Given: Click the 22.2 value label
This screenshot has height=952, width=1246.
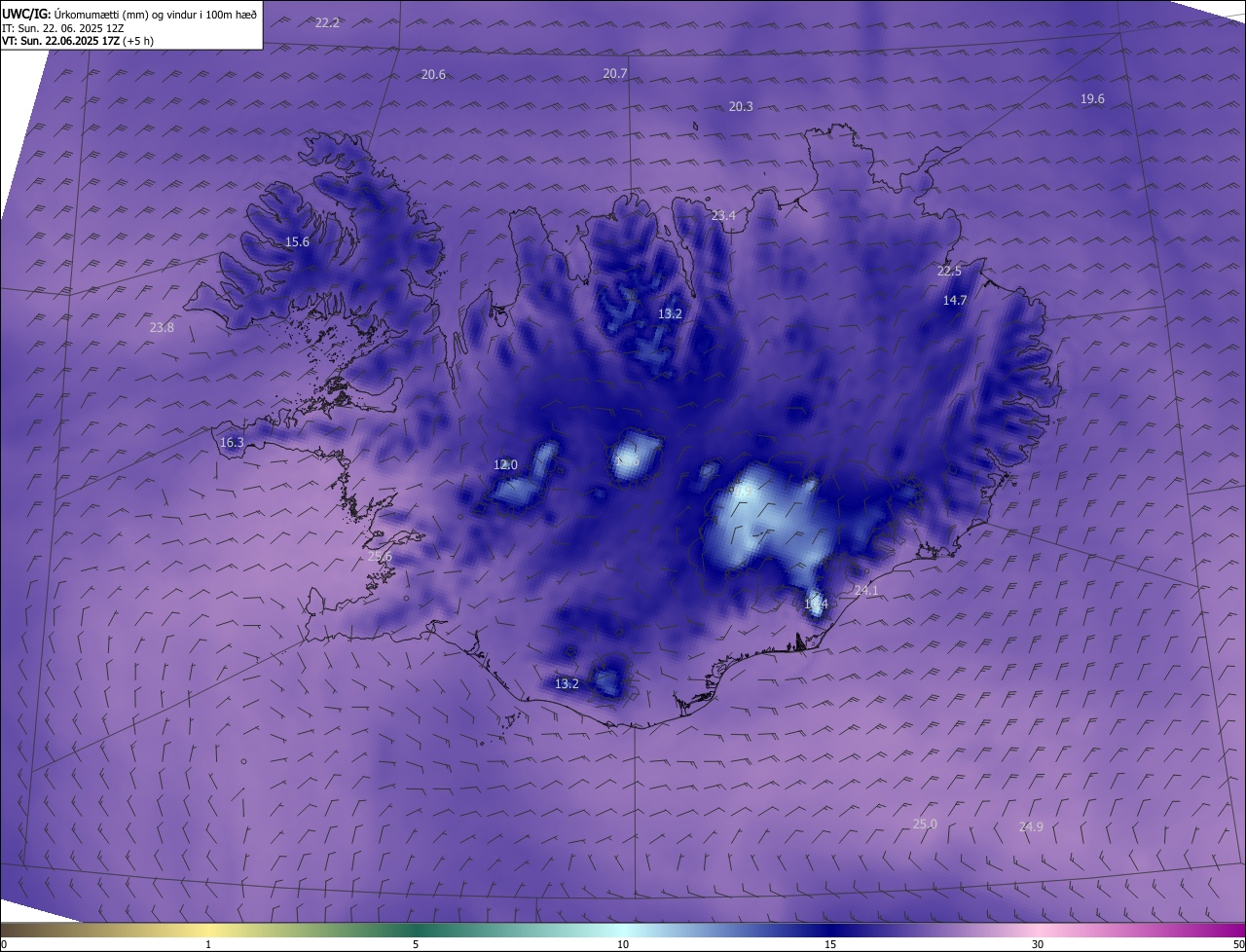Looking at the screenshot, I should 328,22.
